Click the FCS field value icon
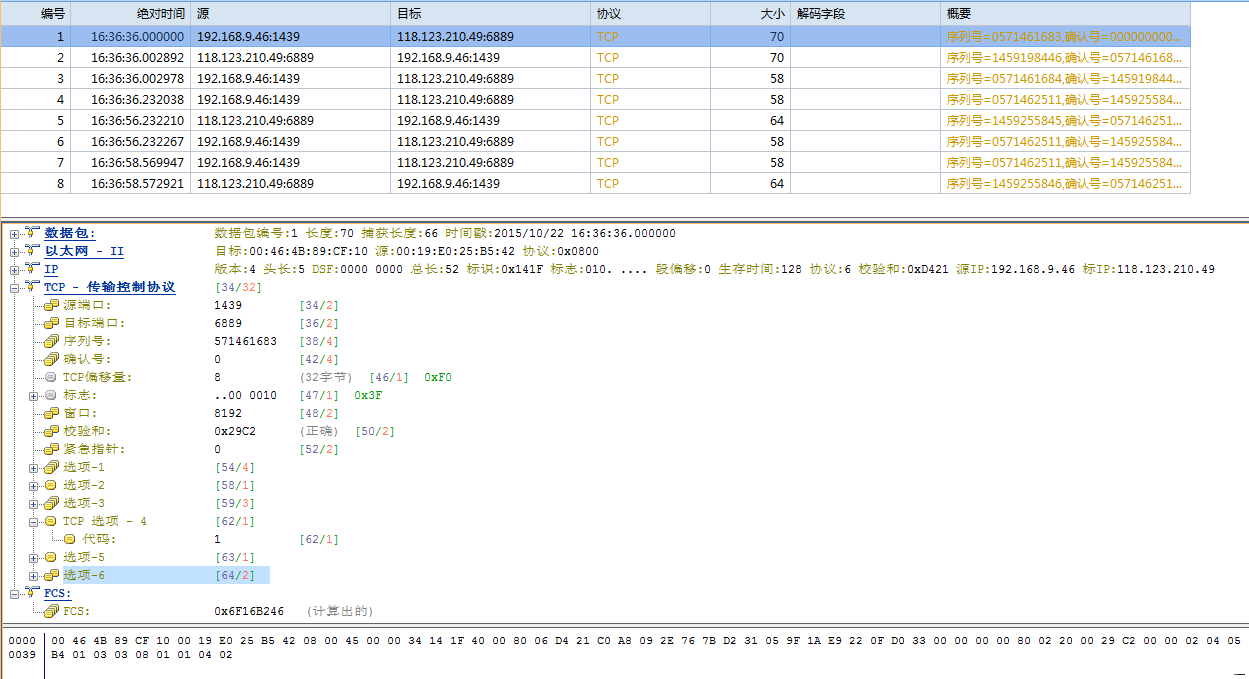This screenshot has height=679, width=1249. click(51, 611)
